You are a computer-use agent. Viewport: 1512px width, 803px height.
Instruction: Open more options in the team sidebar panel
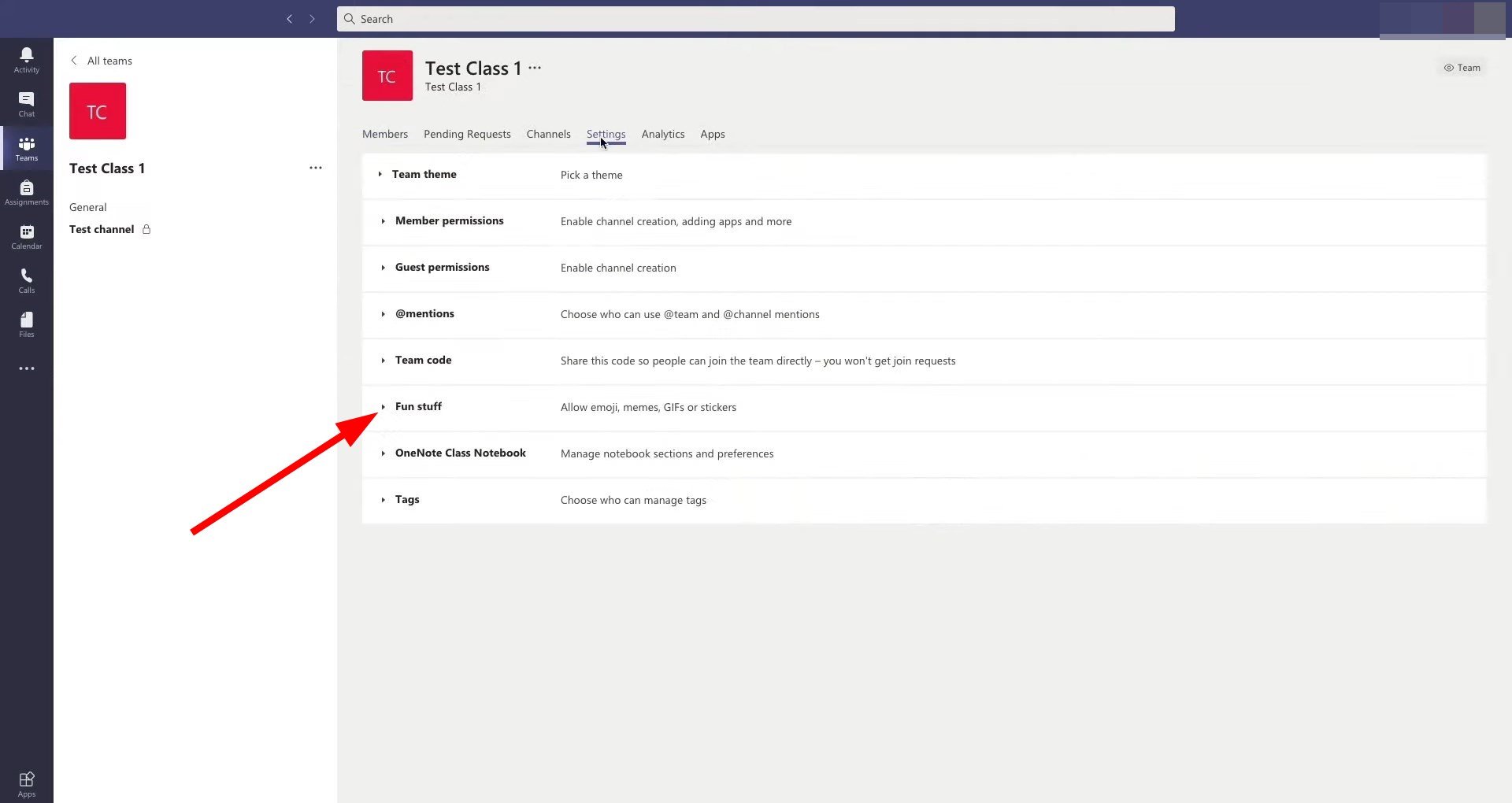[x=316, y=168]
